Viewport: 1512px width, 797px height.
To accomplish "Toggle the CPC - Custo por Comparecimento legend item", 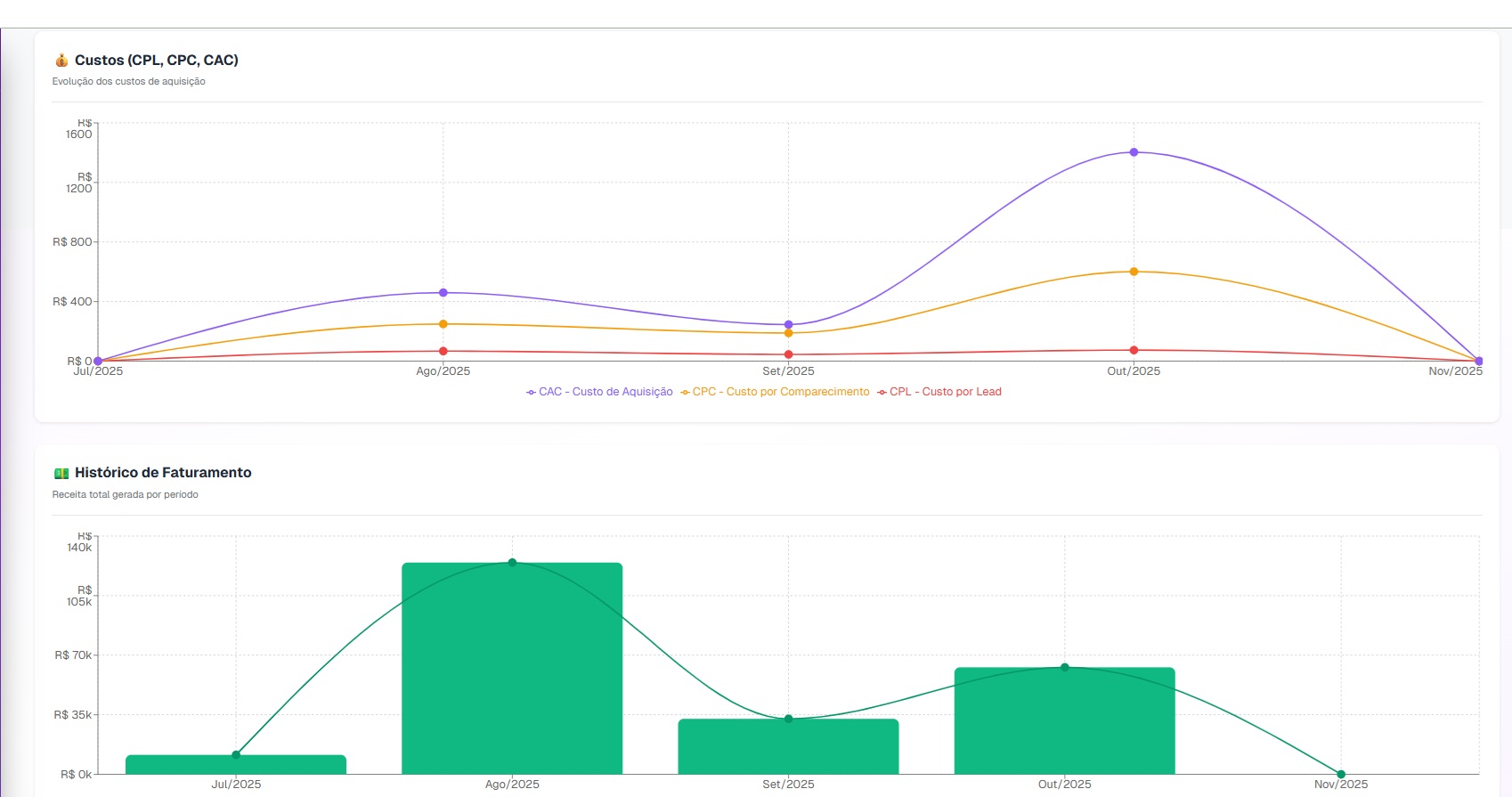I will [x=775, y=392].
